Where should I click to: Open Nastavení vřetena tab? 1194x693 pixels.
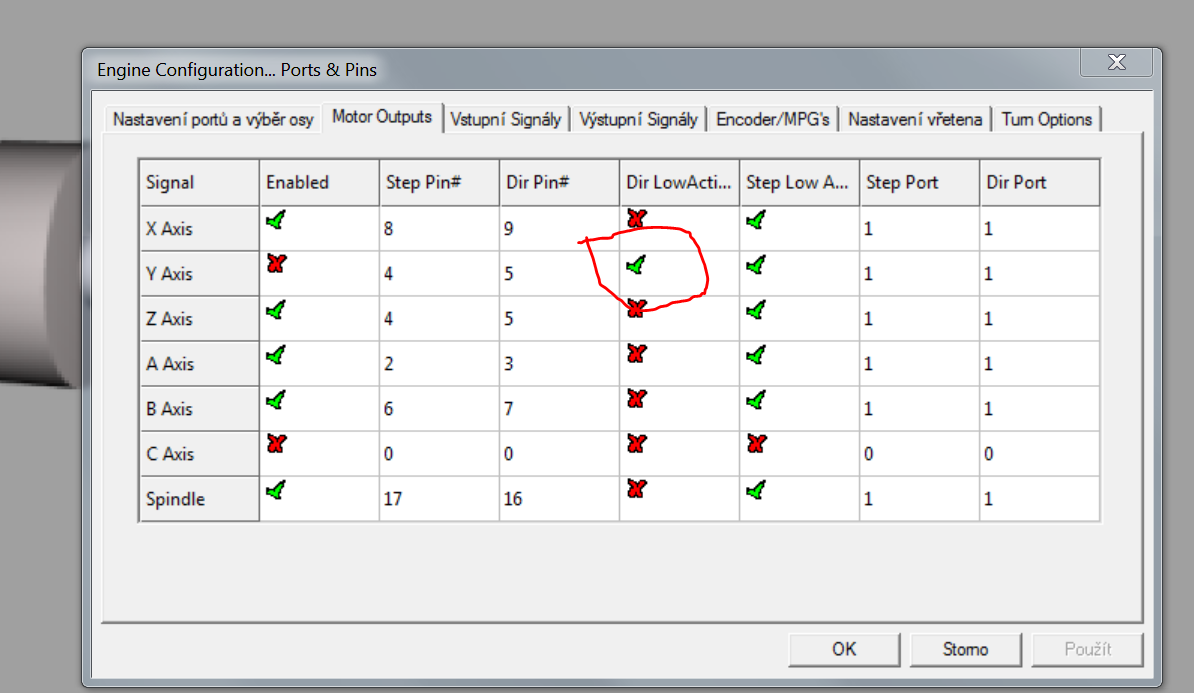point(914,119)
